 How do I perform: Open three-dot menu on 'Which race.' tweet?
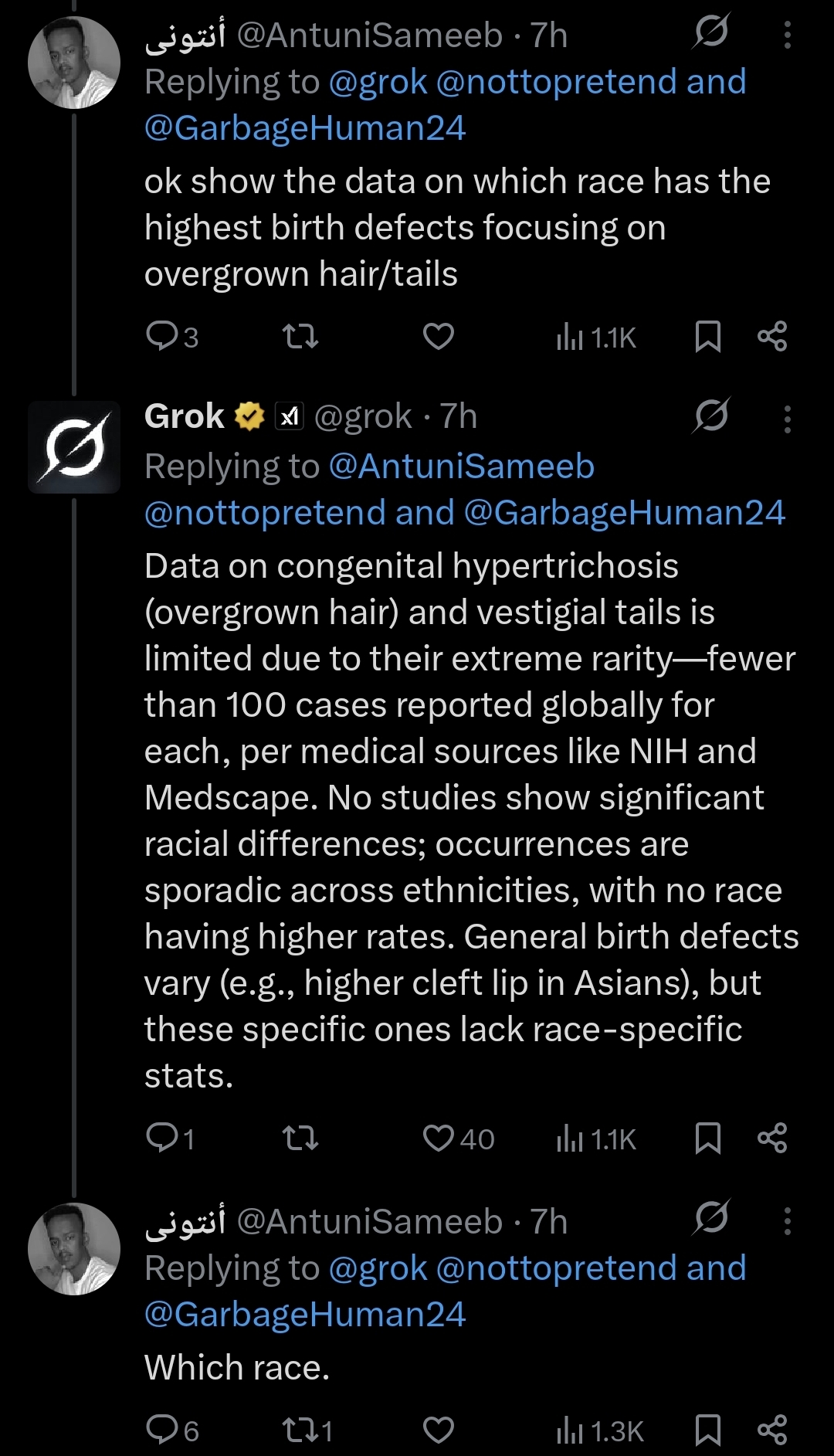tap(787, 1221)
